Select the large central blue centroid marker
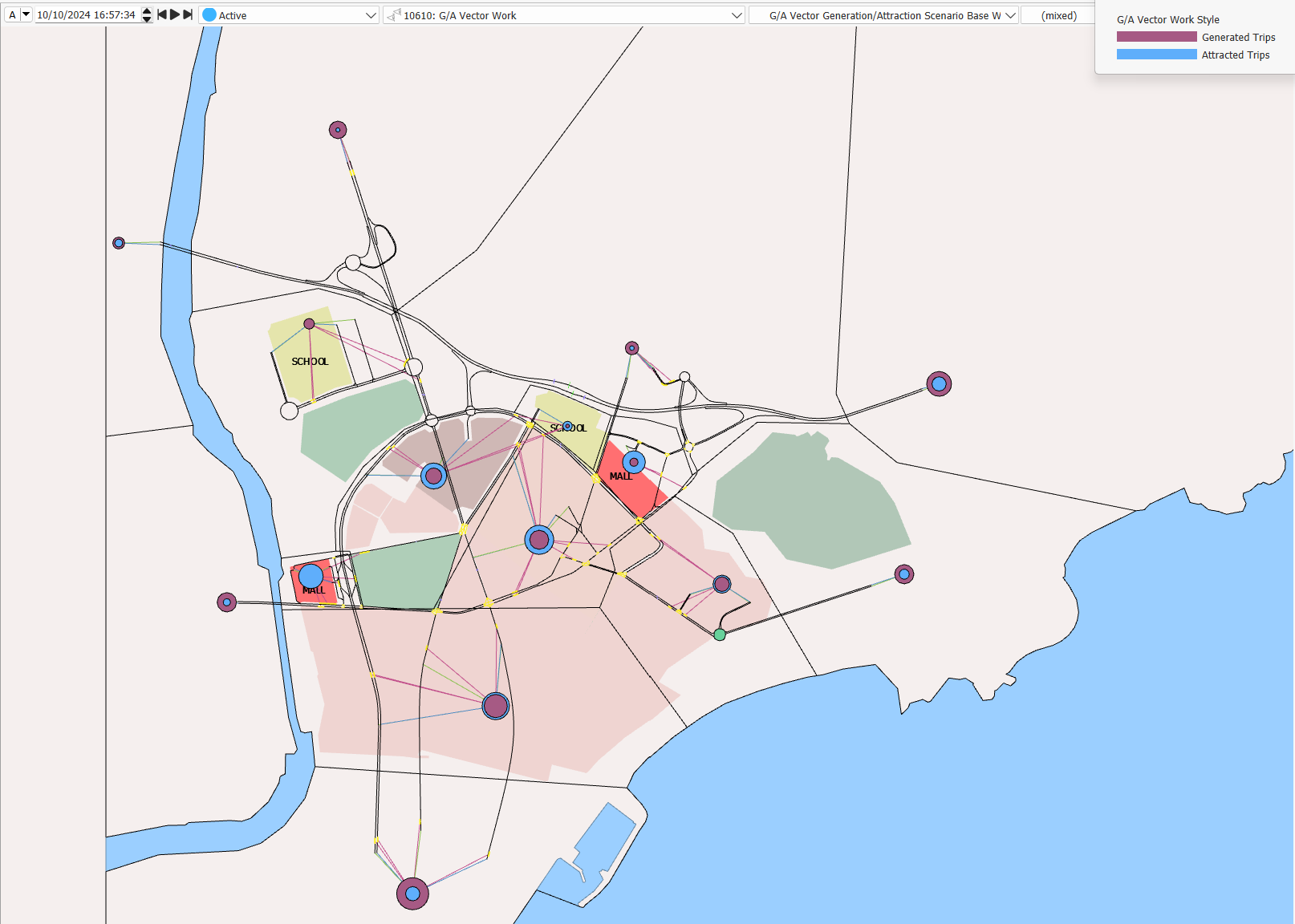Viewport: 1295px width, 924px height. (538, 540)
